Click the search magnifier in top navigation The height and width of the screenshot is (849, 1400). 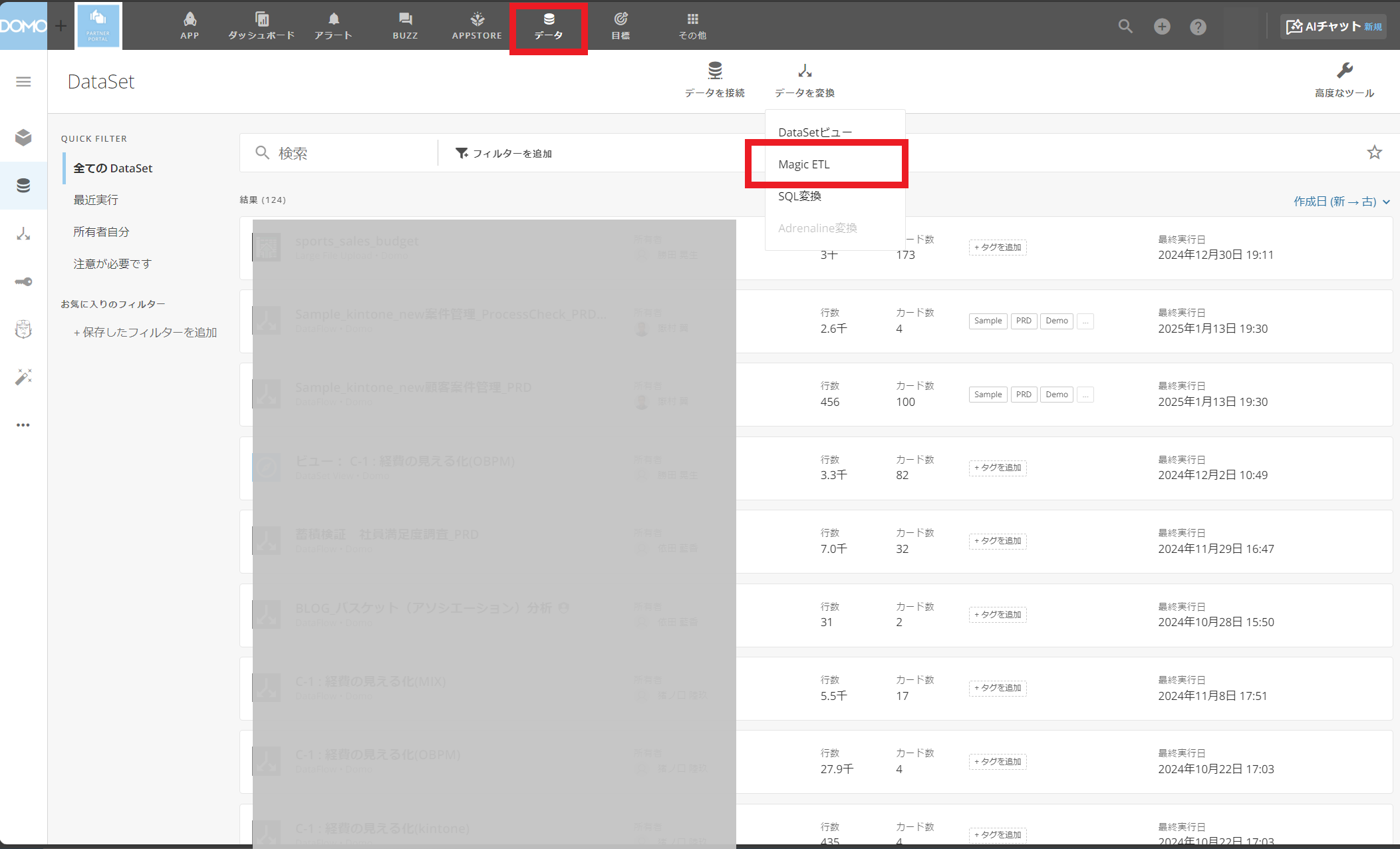1125,27
